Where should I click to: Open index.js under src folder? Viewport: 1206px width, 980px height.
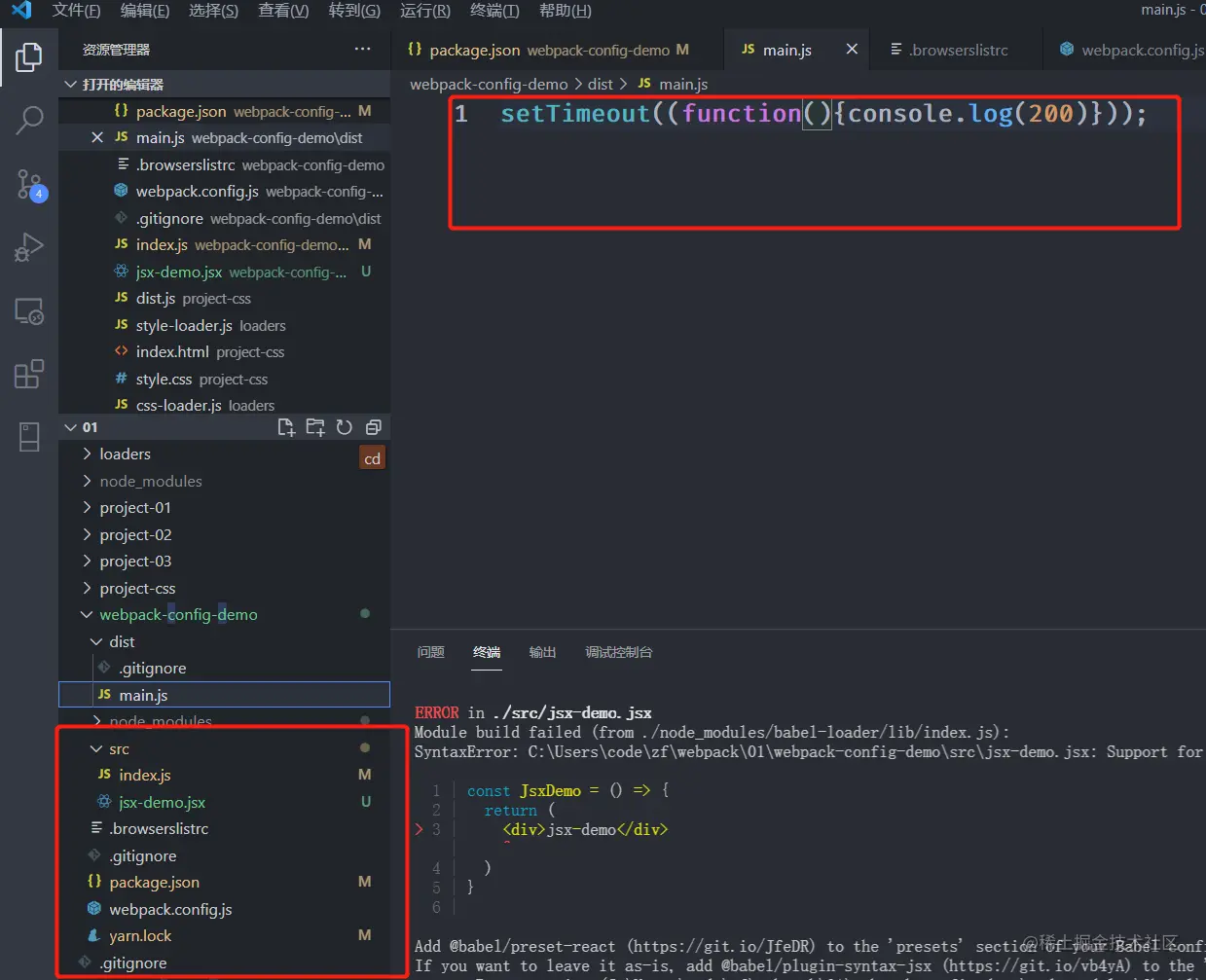pyautogui.click(x=224, y=776)
